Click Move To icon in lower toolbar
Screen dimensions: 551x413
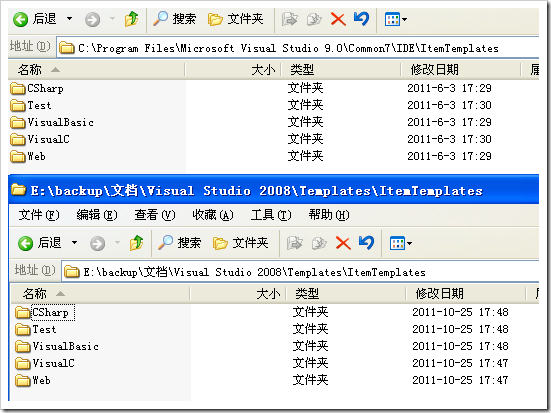(294, 243)
